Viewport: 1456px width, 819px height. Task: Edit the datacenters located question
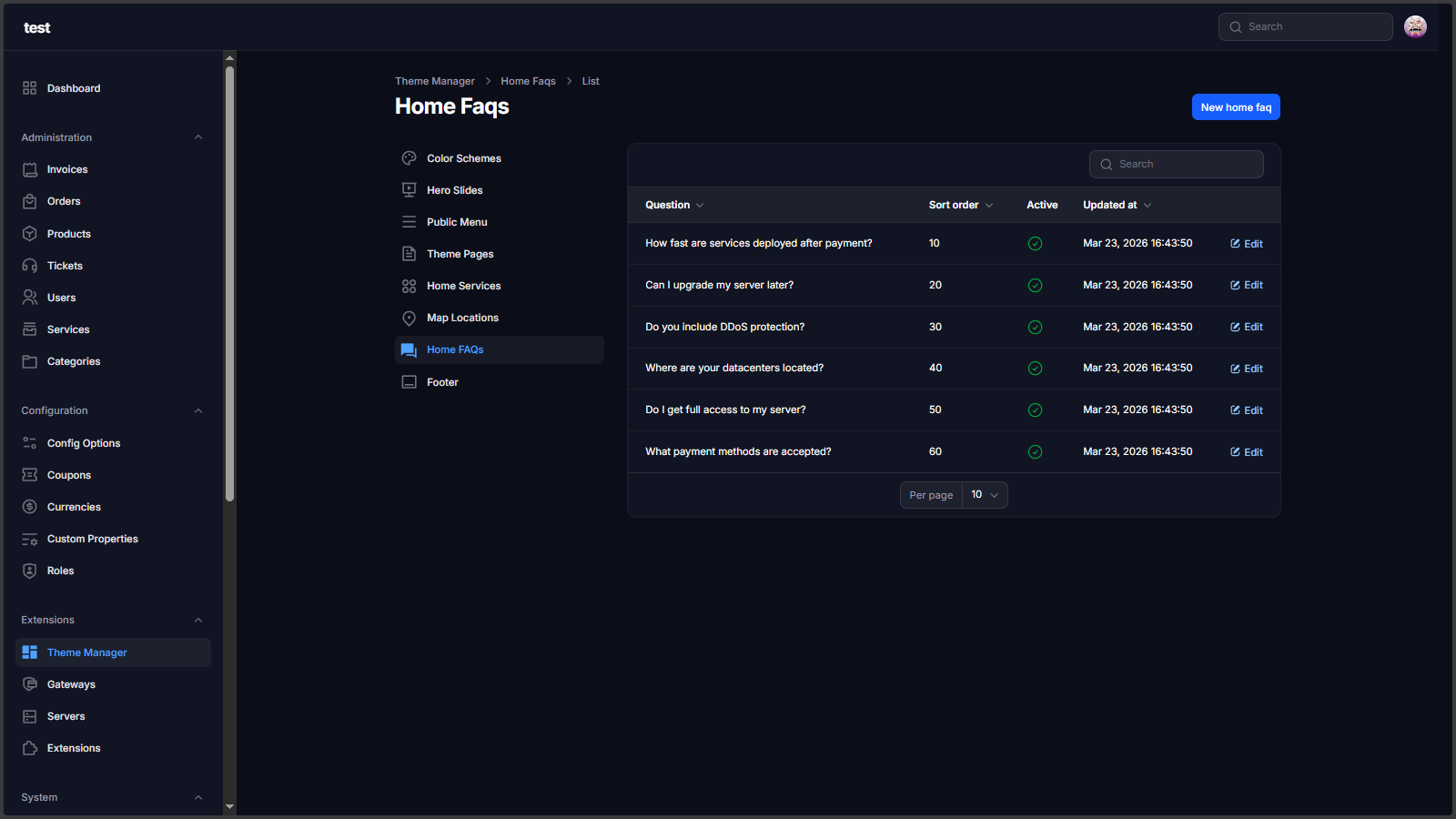pos(1247,369)
